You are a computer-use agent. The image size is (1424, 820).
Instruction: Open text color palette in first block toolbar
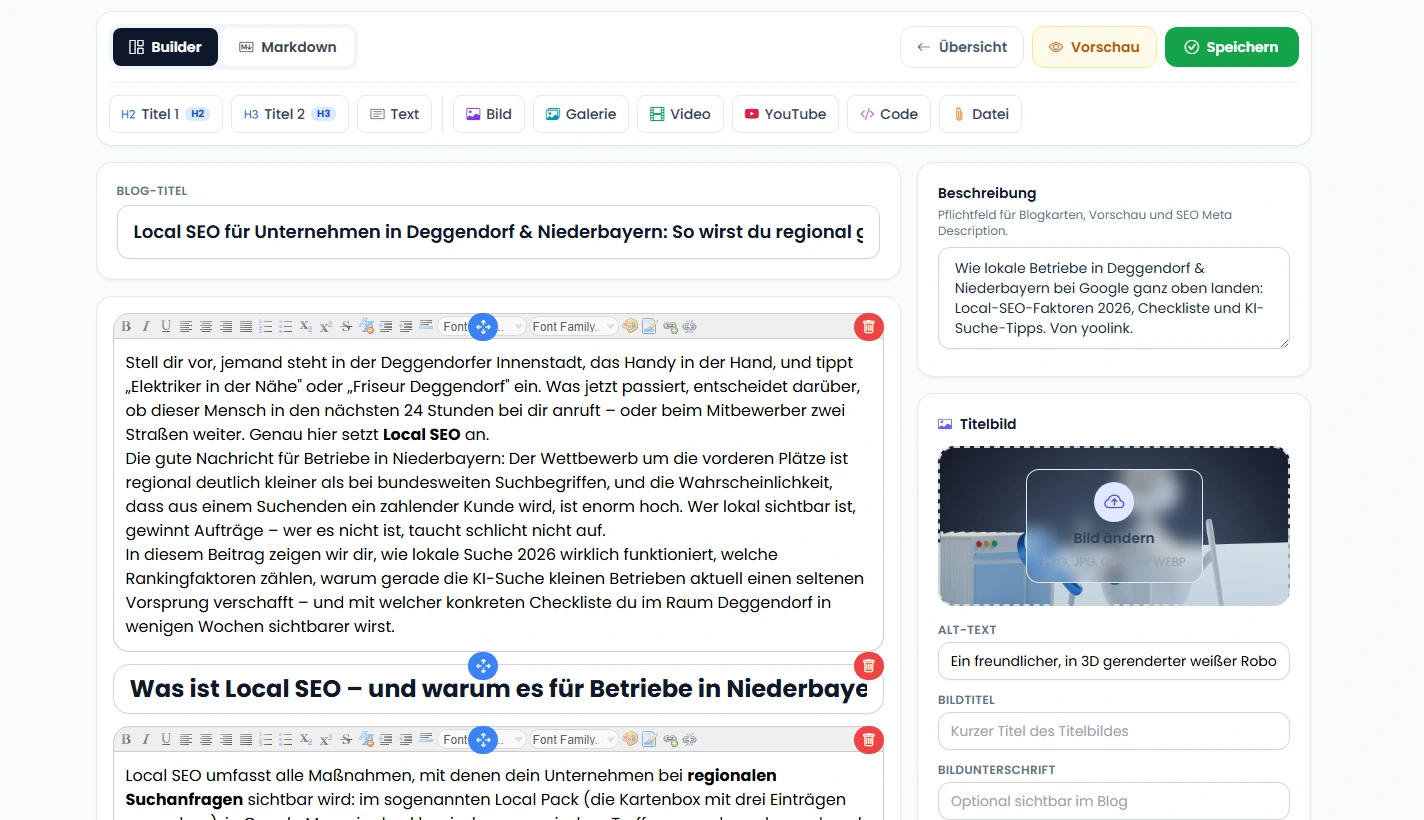click(629, 326)
